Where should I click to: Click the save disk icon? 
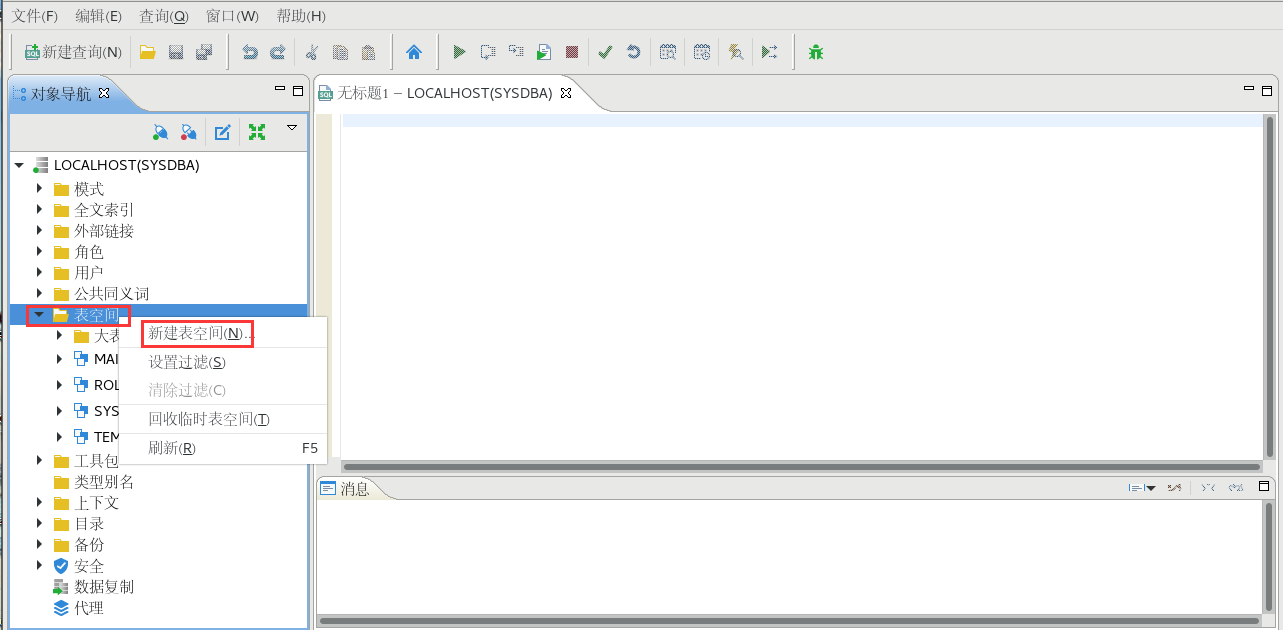click(176, 52)
